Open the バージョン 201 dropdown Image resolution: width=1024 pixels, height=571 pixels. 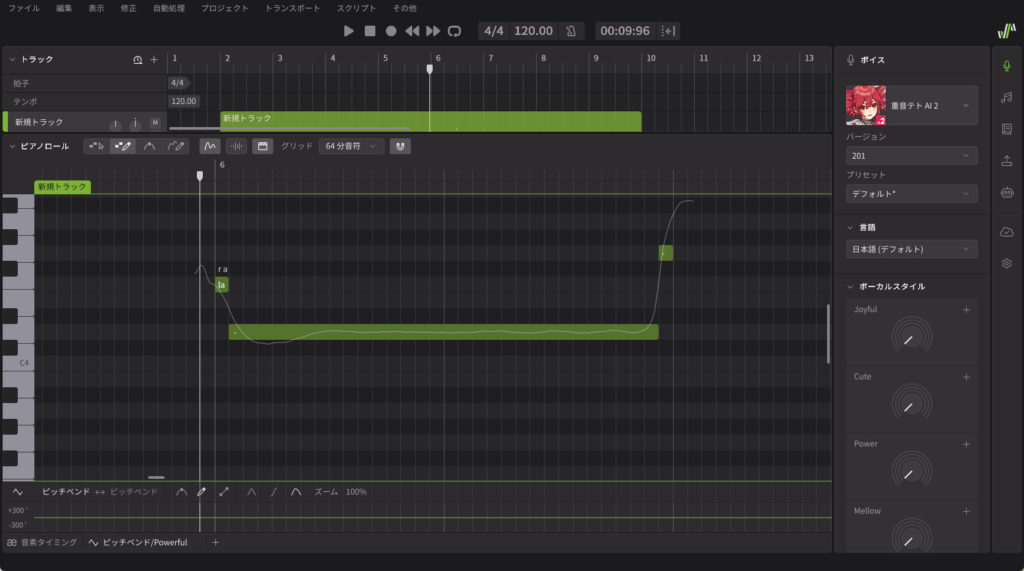click(911, 156)
